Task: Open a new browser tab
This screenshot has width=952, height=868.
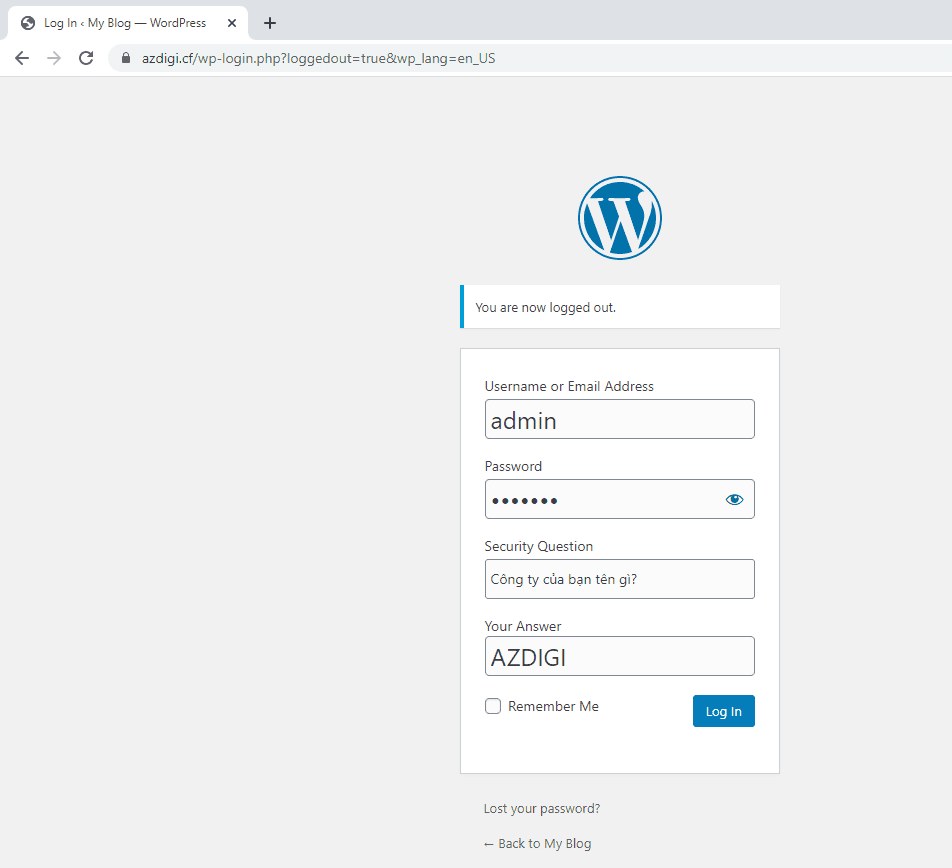Action: click(x=270, y=23)
